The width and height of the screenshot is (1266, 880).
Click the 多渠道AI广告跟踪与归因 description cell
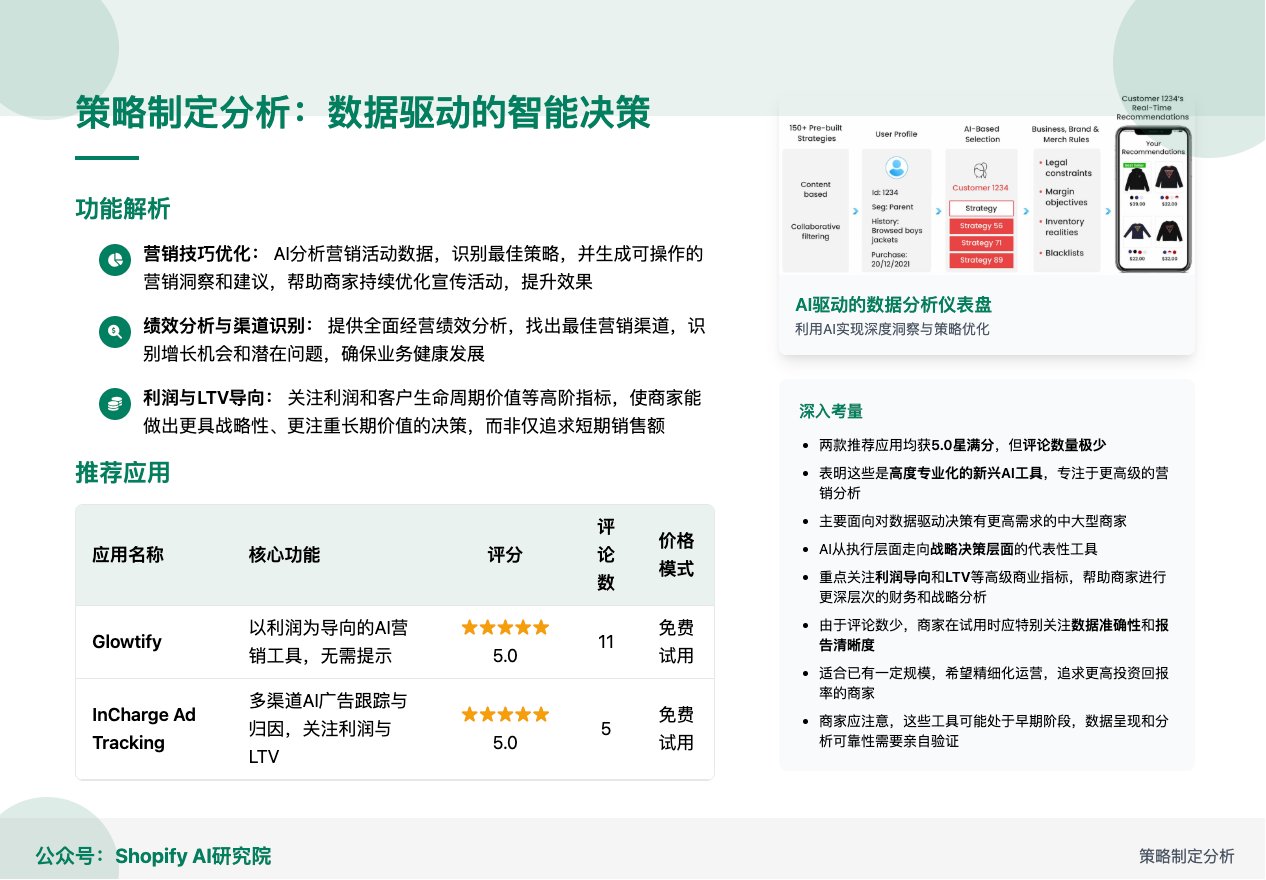(328, 729)
